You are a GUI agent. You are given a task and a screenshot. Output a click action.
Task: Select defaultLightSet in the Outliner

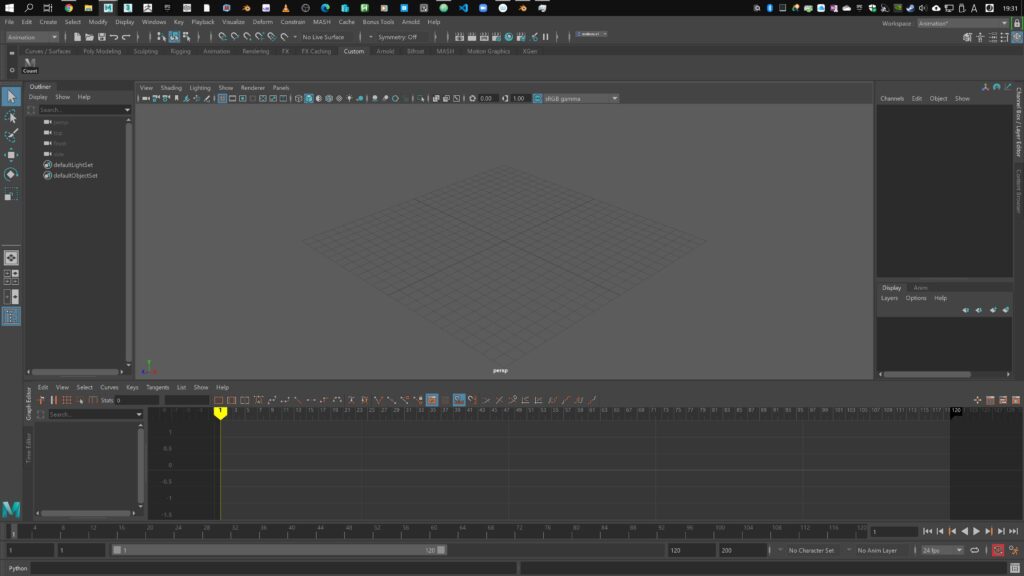click(x=72, y=165)
